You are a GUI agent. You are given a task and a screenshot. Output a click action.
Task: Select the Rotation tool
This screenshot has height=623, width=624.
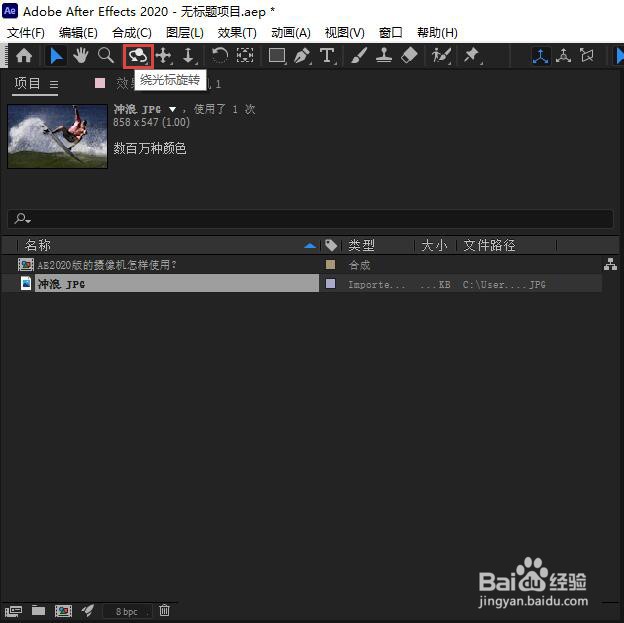(219, 56)
